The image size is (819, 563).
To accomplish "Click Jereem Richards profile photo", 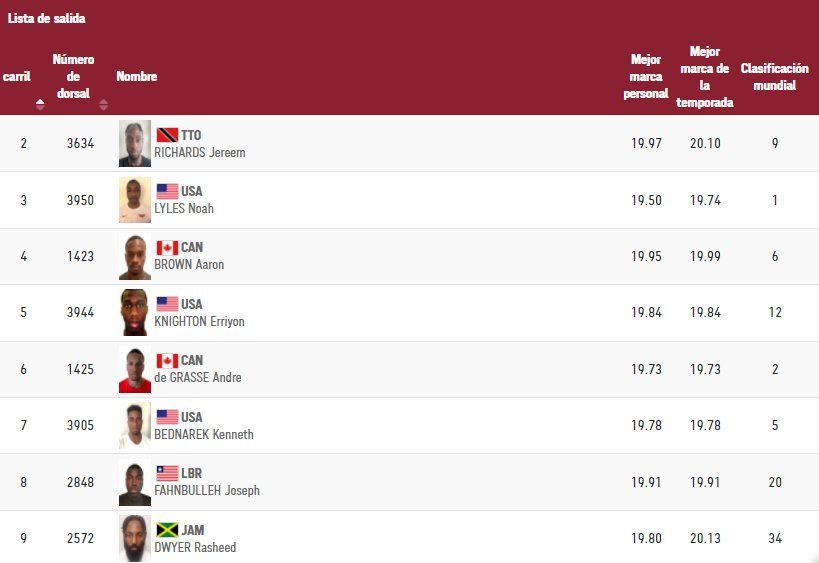I will [x=135, y=144].
